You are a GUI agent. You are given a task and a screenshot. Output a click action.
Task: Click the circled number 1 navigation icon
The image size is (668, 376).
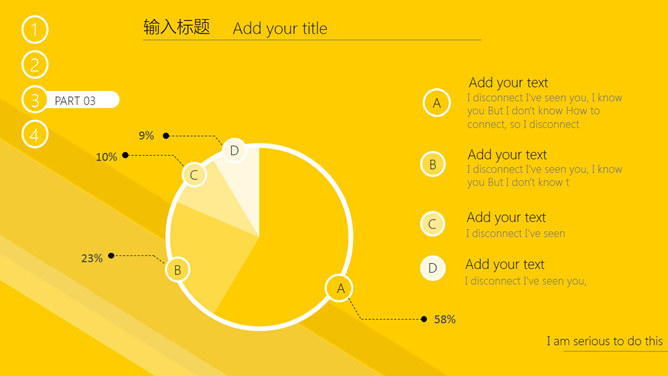pyautogui.click(x=35, y=29)
